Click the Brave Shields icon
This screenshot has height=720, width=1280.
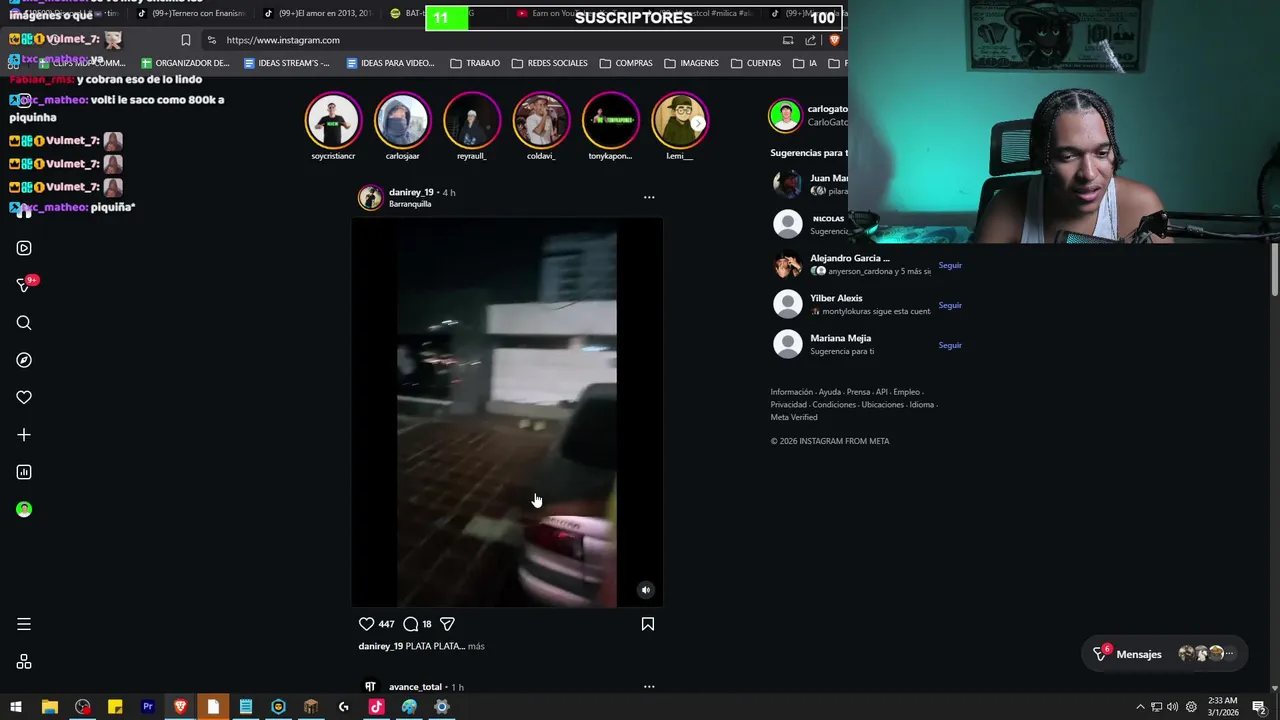834,40
